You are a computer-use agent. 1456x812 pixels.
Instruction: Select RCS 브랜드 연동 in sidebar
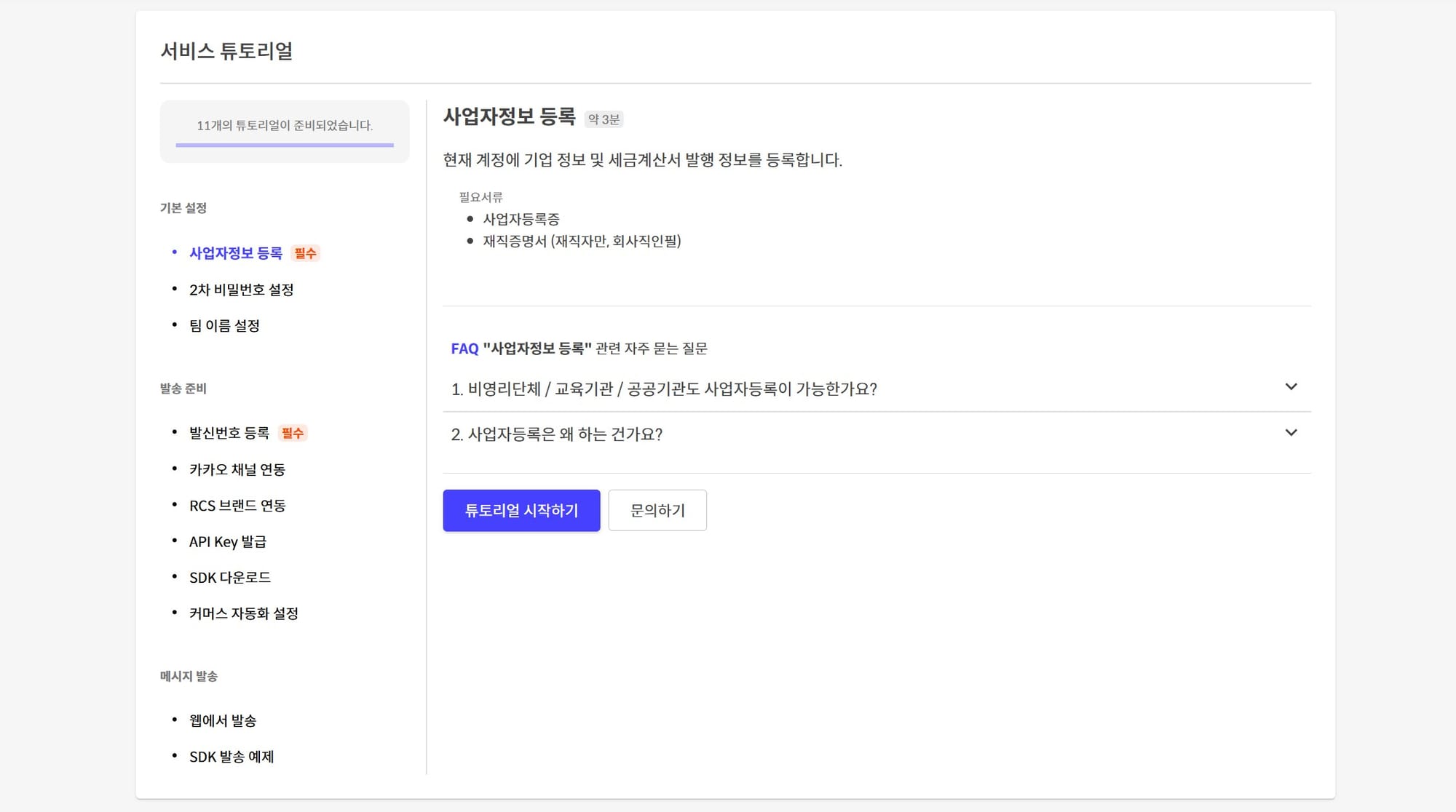pos(237,505)
